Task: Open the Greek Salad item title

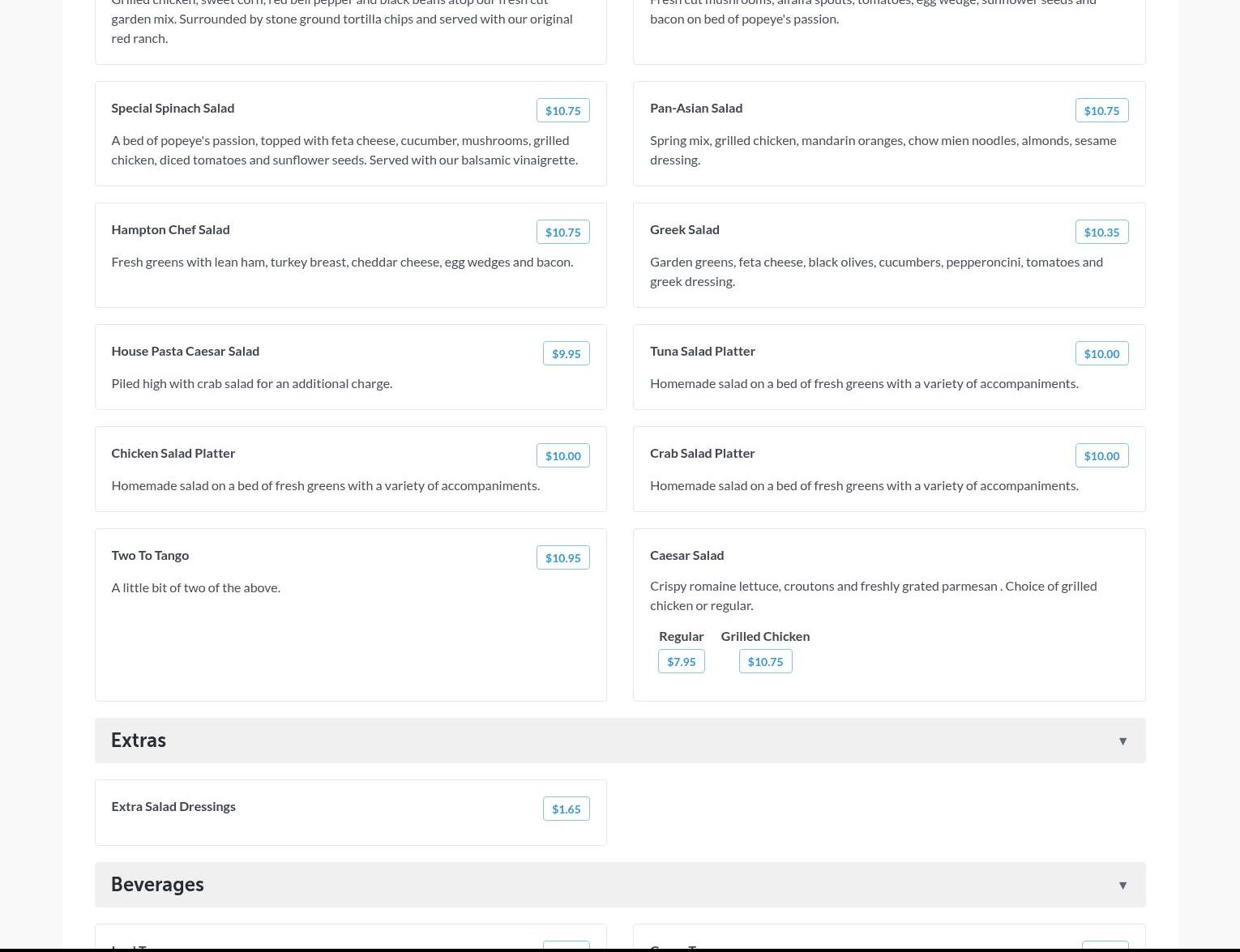Action: point(684,230)
